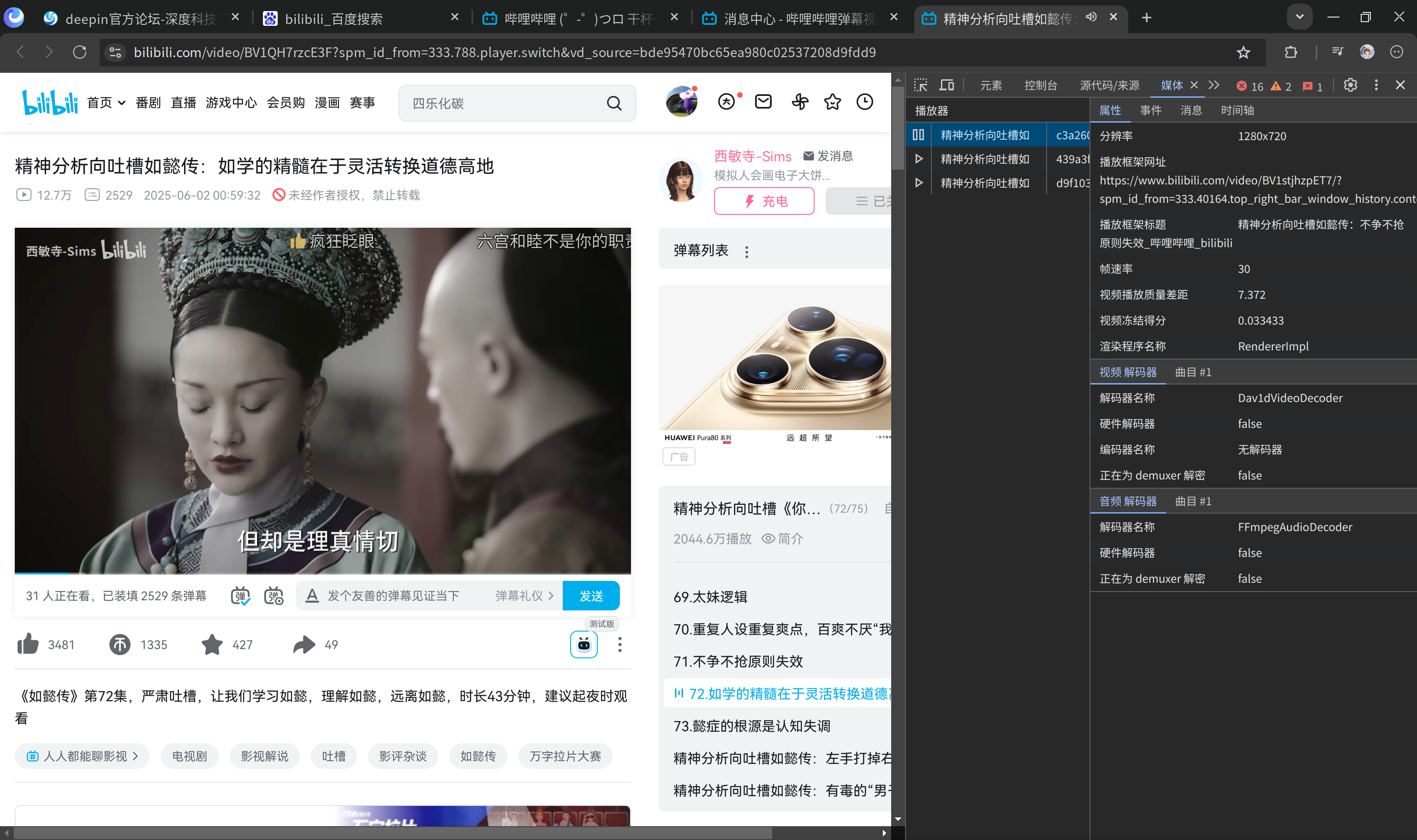The image size is (1417, 840).
Task: Open the dynamics fan icon in Bilibili header
Action: pos(800,102)
